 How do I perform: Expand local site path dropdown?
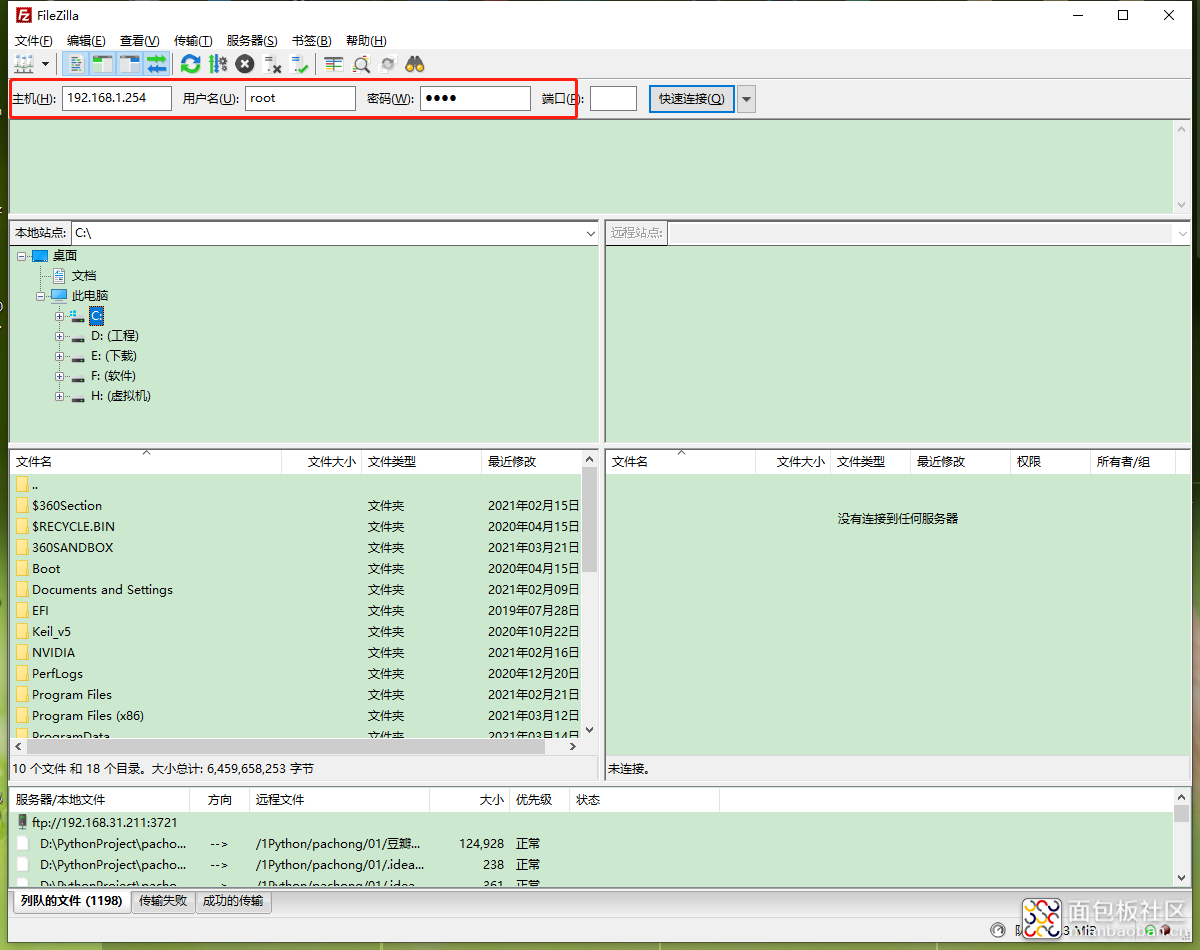pos(590,233)
